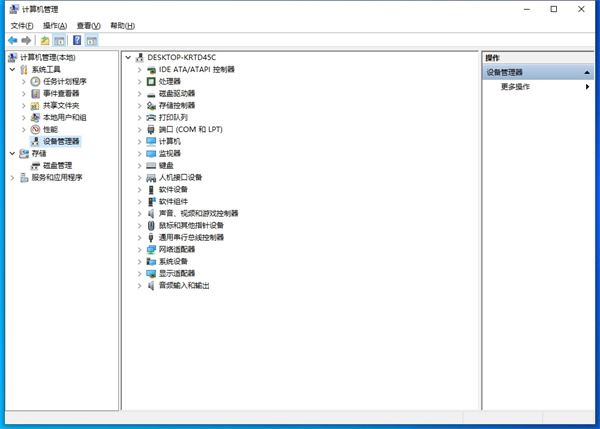Select the 键盘 device category
This screenshot has width=600, height=429.
click(x=166, y=165)
